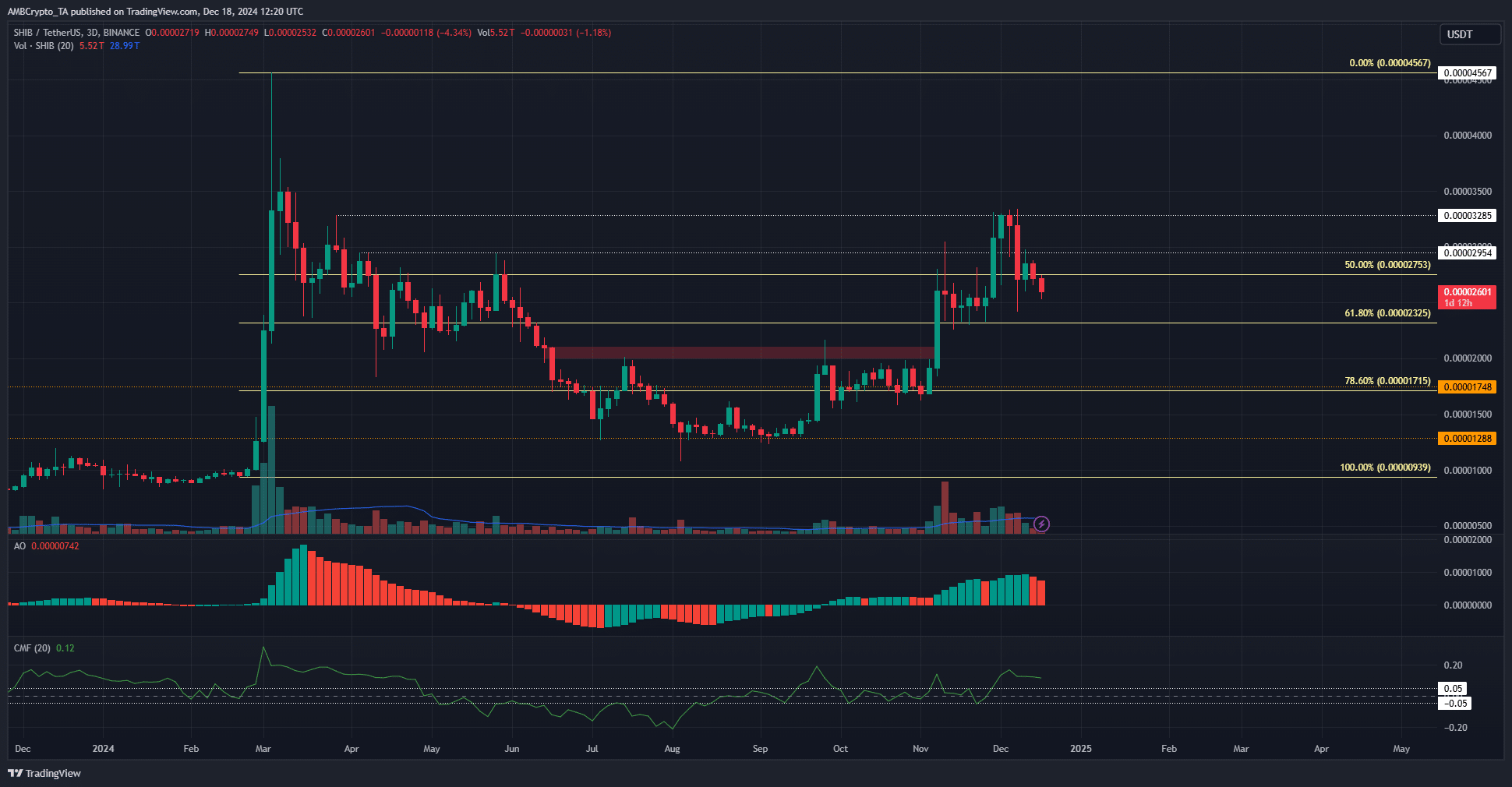Select the AO indicator legend label
This screenshot has height=787, width=1512.
point(19,546)
